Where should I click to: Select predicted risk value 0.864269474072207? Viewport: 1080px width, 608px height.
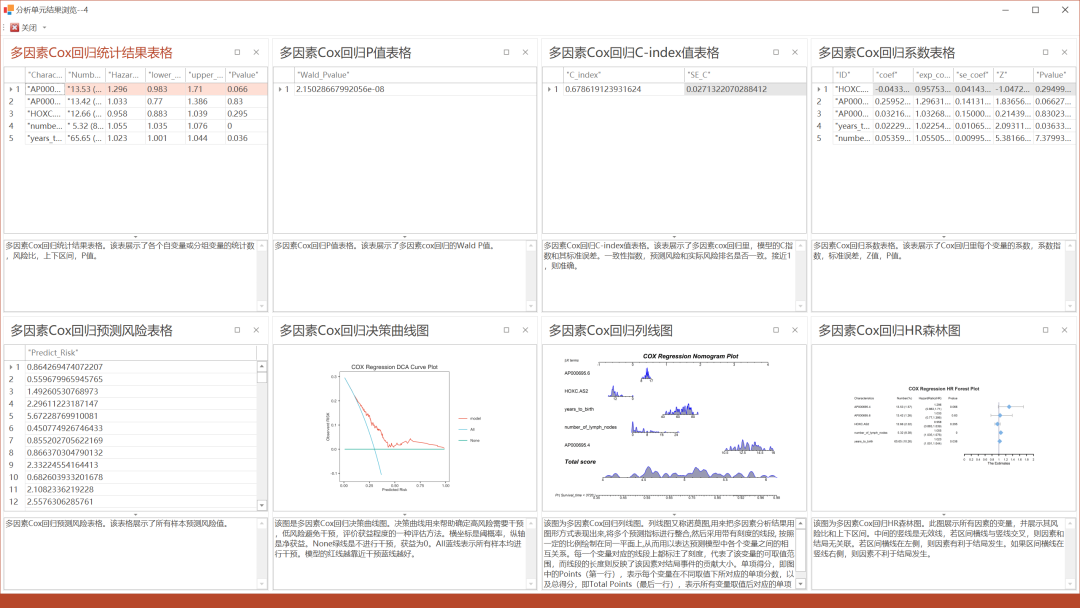(x=141, y=367)
